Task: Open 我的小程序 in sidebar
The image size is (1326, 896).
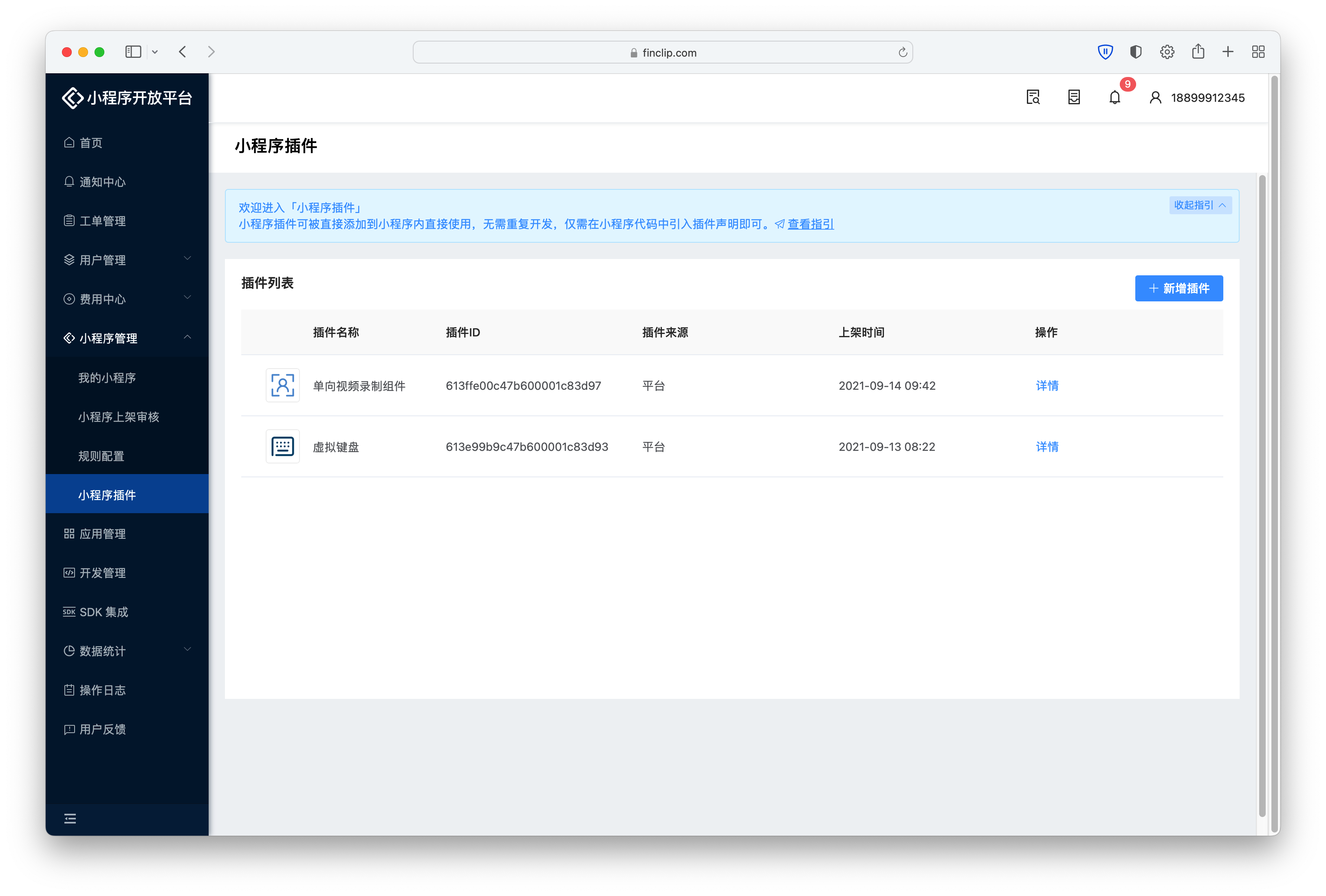Action: point(107,378)
